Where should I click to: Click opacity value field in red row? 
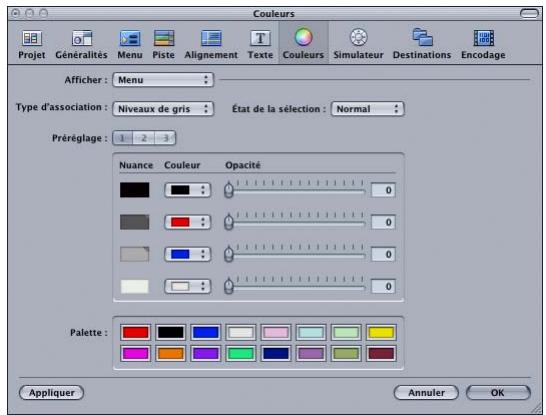tap(383, 222)
